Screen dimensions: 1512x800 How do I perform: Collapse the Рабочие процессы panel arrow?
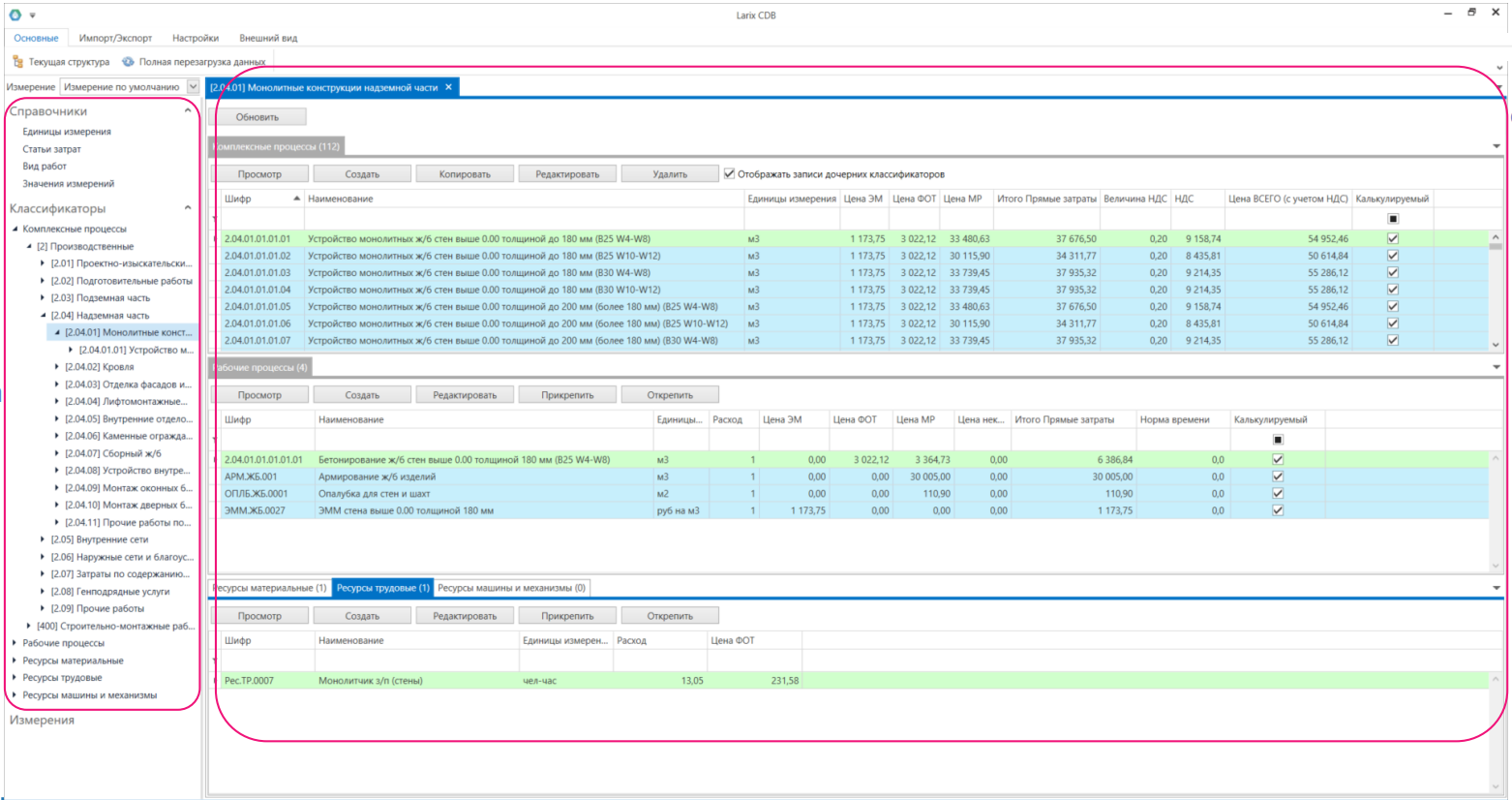click(1497, 367)
